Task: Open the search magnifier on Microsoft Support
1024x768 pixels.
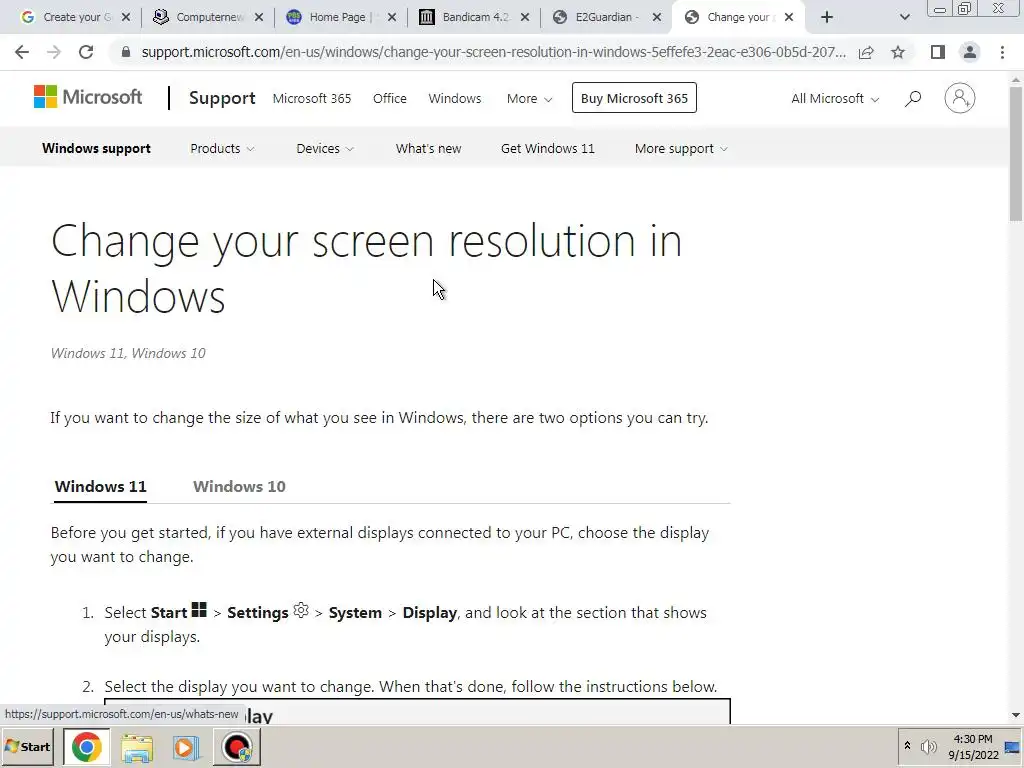Action: [x=913, y=99]
